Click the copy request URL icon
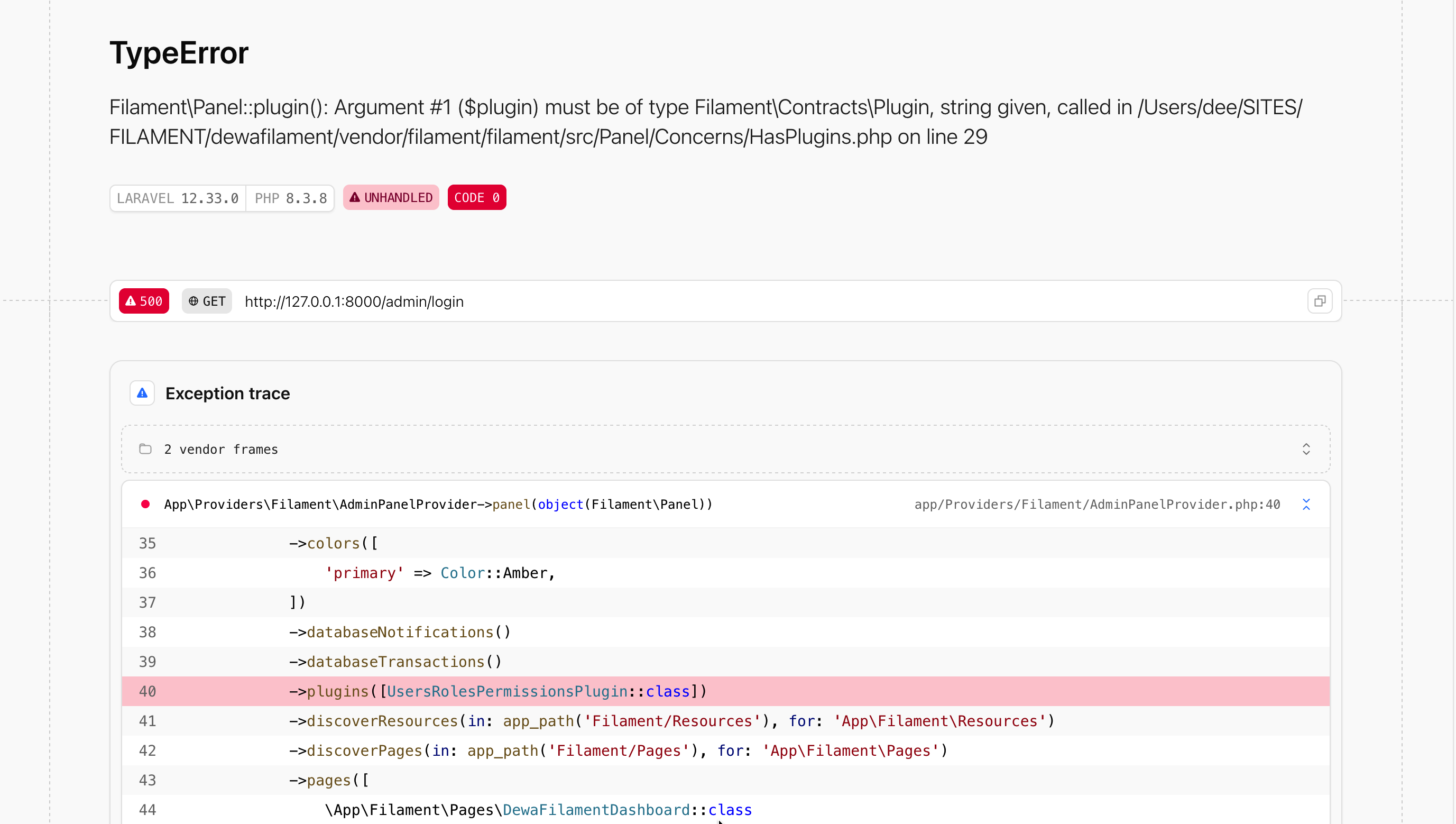The width and height of the screenshot is (1456, 824). point(1320,300)
